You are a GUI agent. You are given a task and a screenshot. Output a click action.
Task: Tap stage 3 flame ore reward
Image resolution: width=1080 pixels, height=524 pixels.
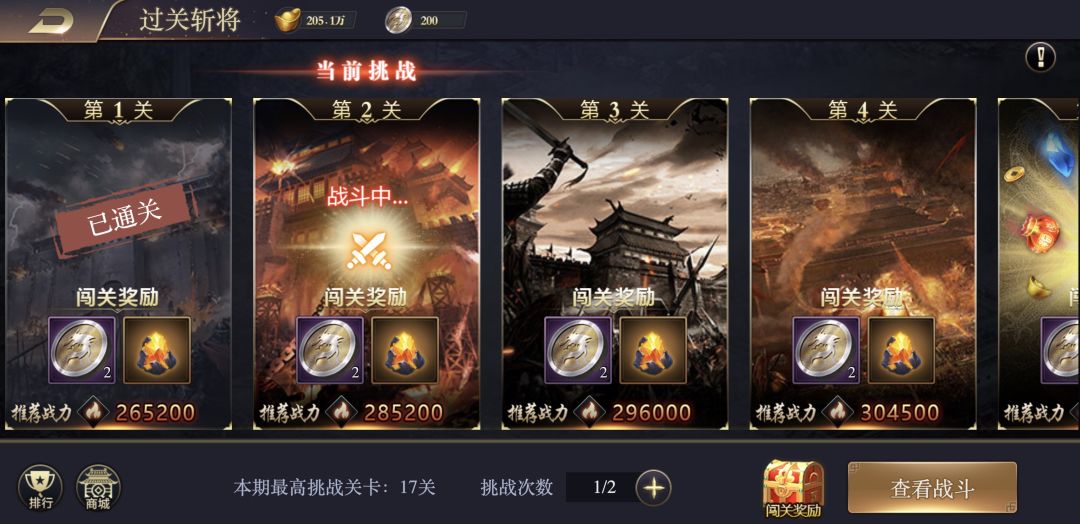point(653,350)
